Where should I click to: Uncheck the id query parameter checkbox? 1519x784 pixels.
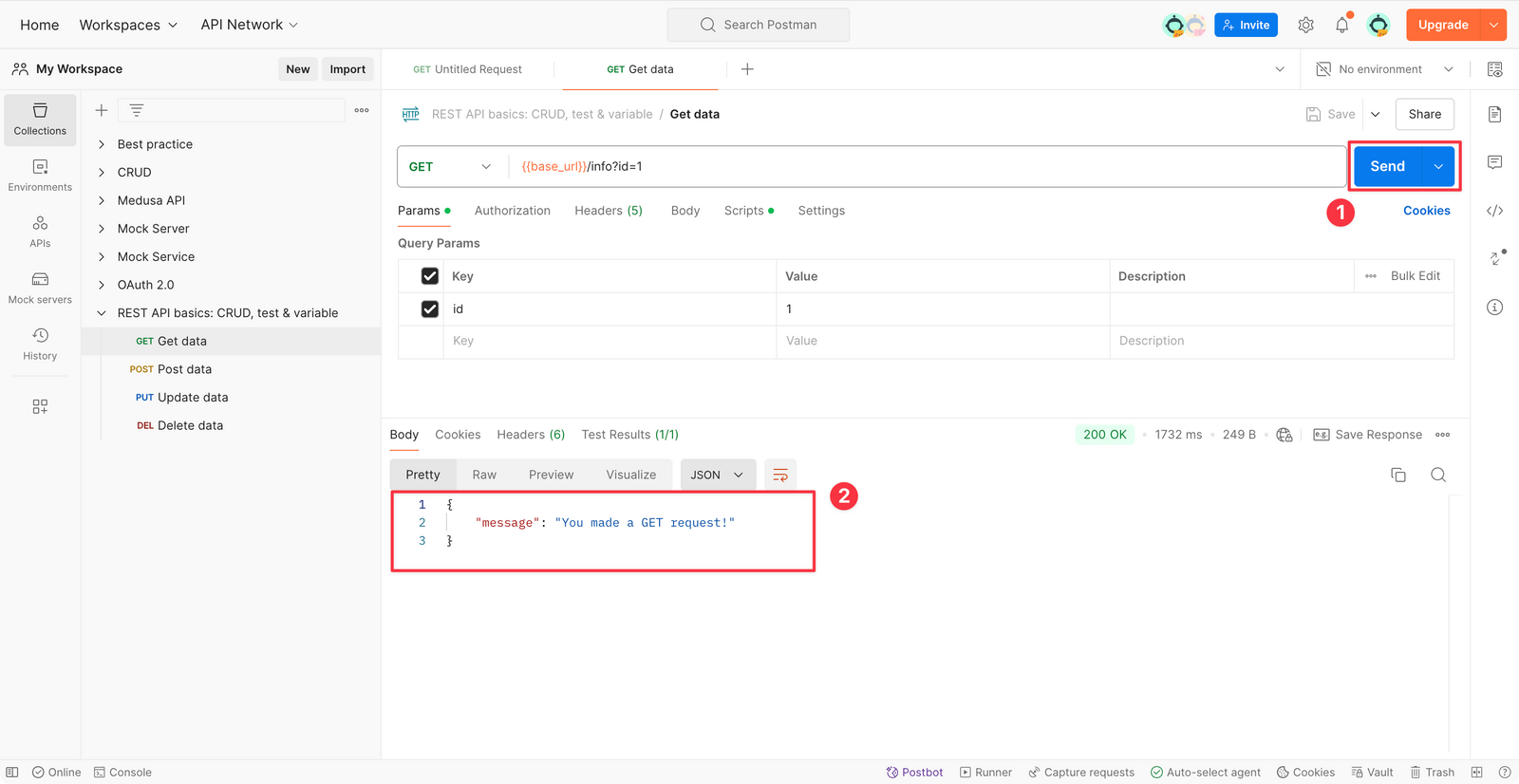pyautogui.click(x=430, y=309)
